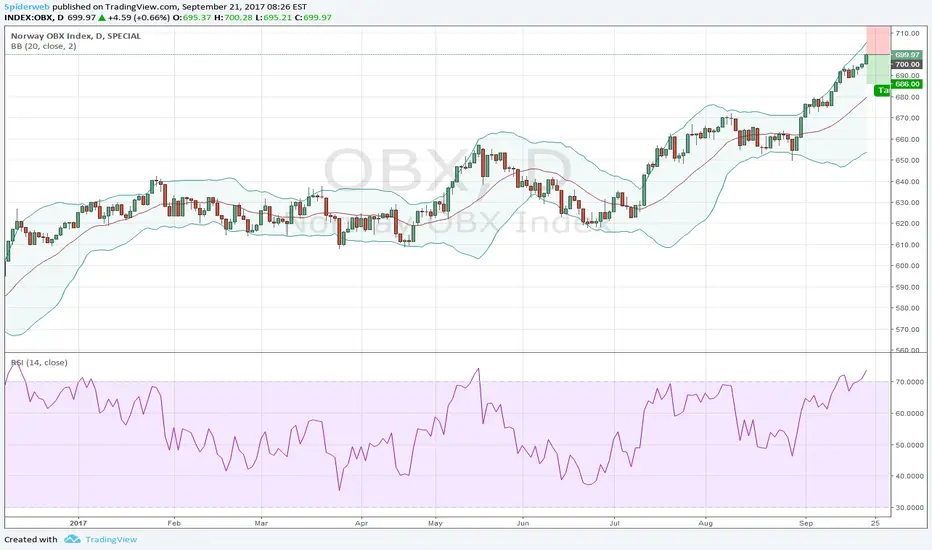Click the 590.00 price axis label
Screen dimensions: 932x550
point(908,287)
